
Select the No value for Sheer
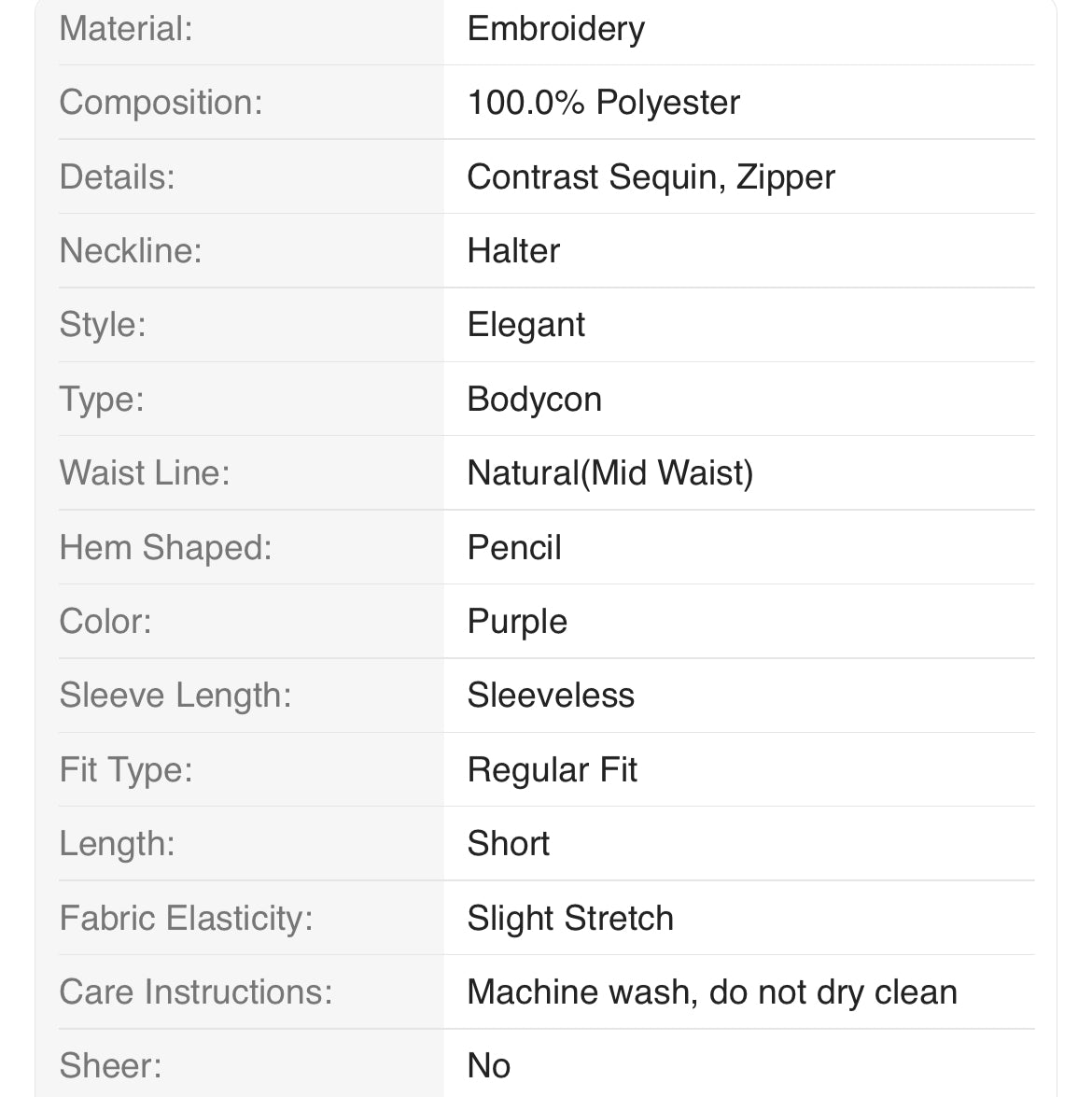click(x=488, y=1066)
